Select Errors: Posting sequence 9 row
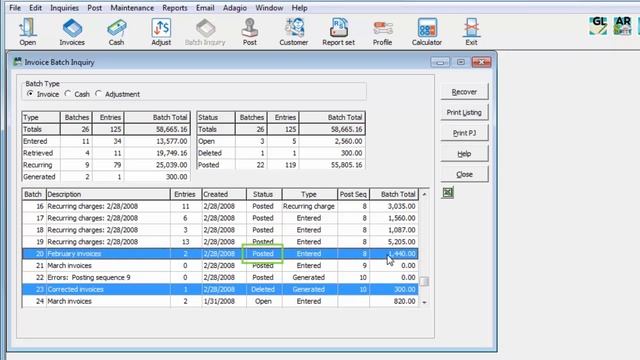The width and height of the screenshot is (640, 360). (x=220, y=277)
